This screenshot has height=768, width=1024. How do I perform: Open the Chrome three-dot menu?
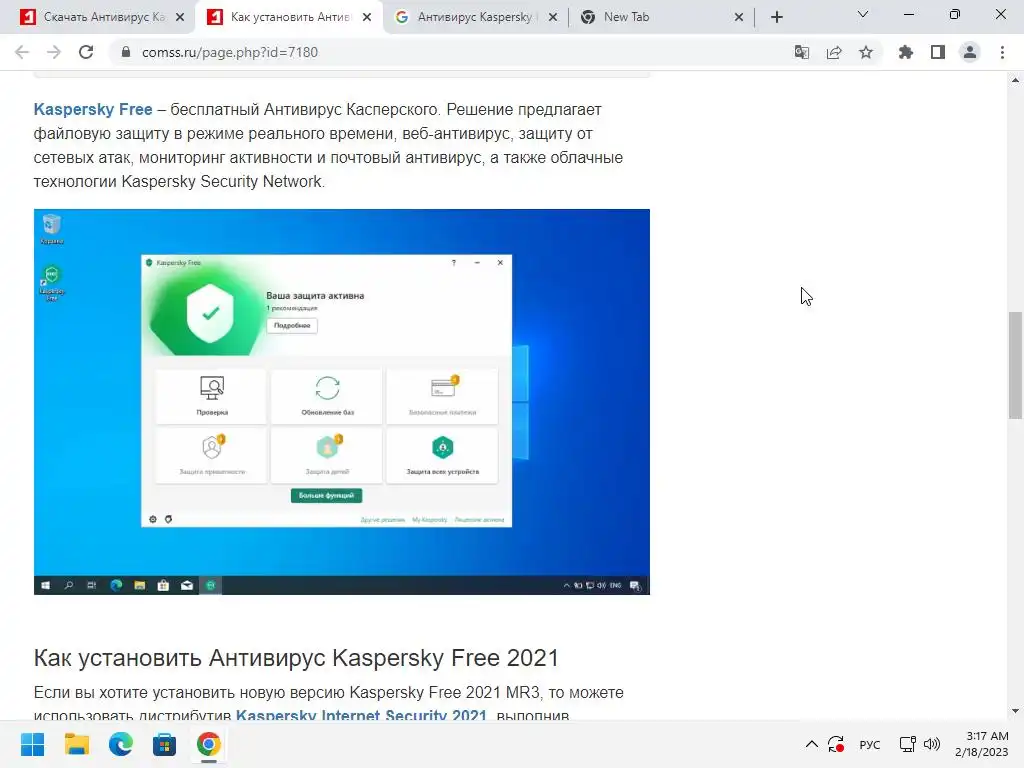point(1002,52)
